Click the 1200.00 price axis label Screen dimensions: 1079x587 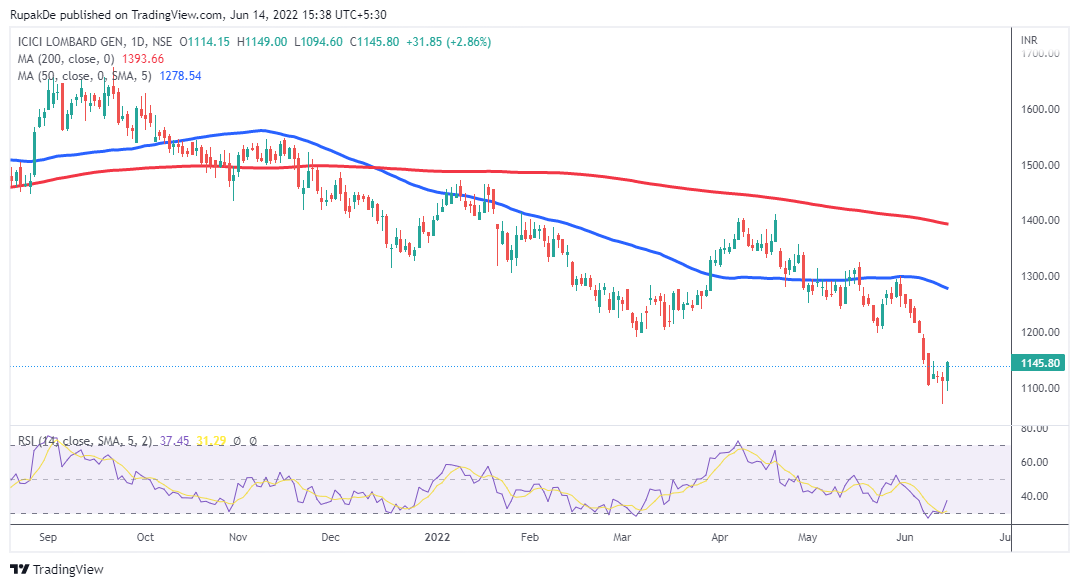(x=1040, y=332)
